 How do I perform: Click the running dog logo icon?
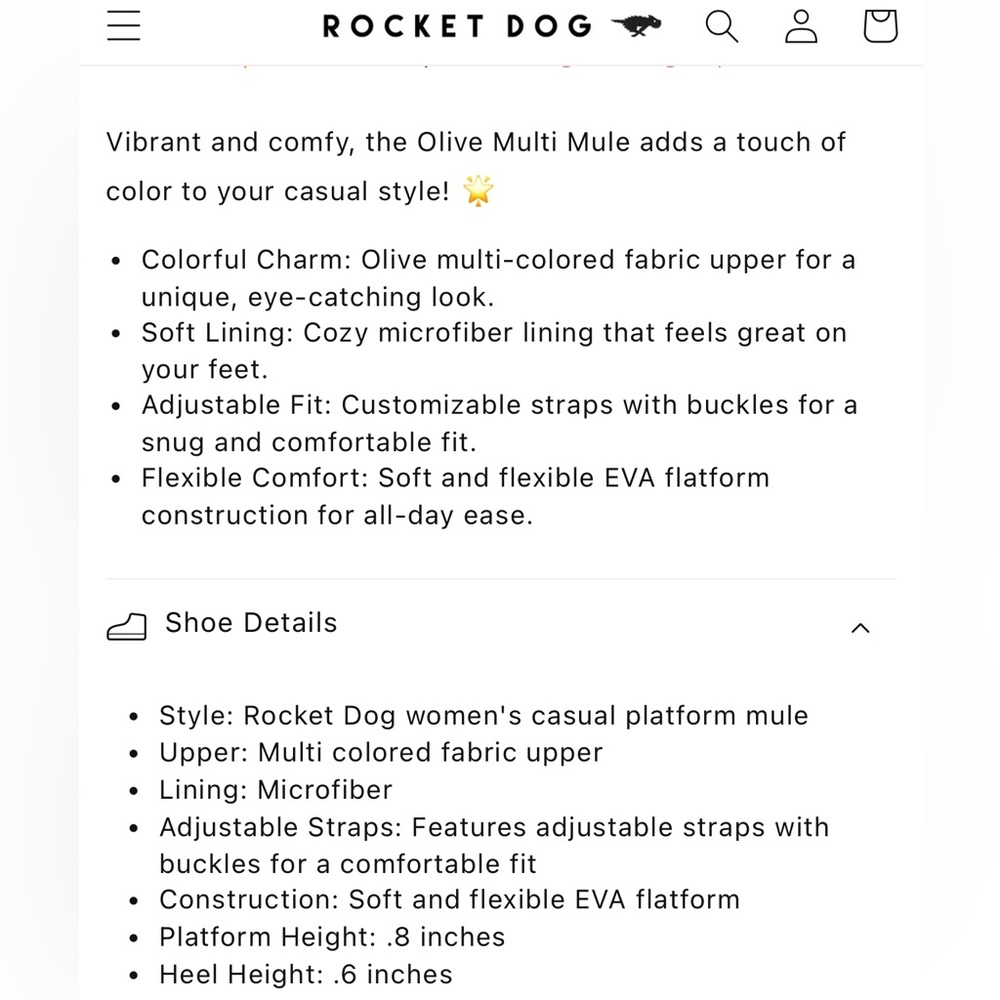point(636,26)
